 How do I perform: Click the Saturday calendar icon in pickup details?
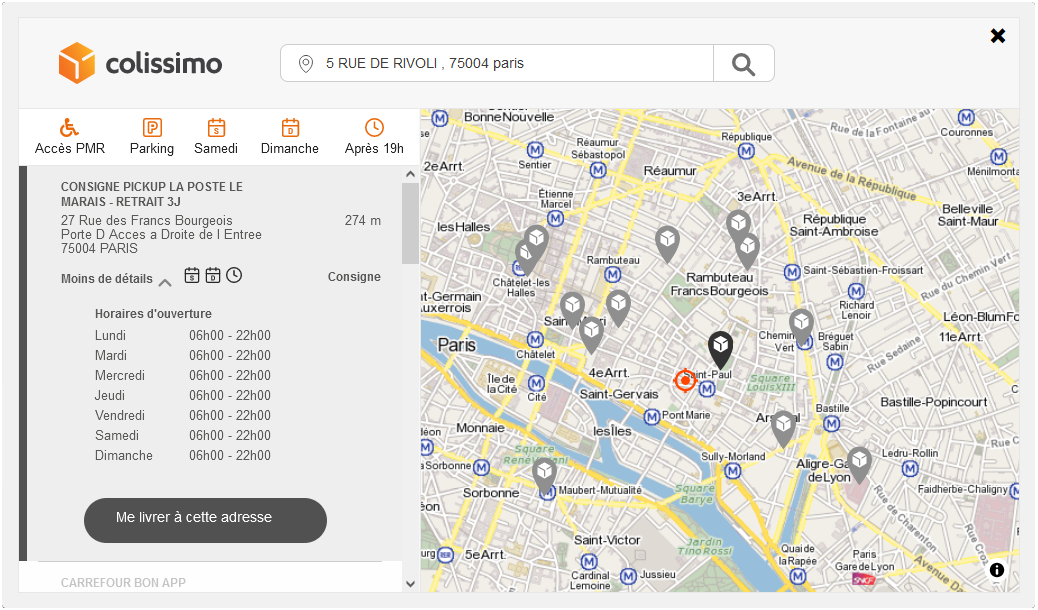[192, 275]
